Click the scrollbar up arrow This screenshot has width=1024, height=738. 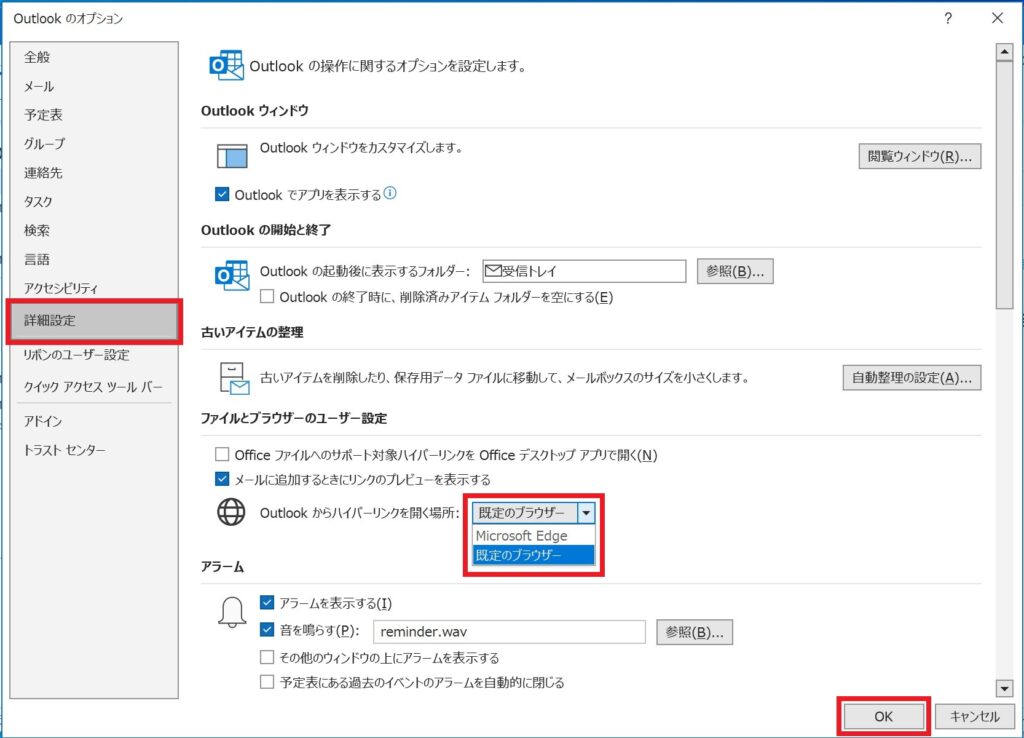pyautogui.click(x=1004, y=52)
